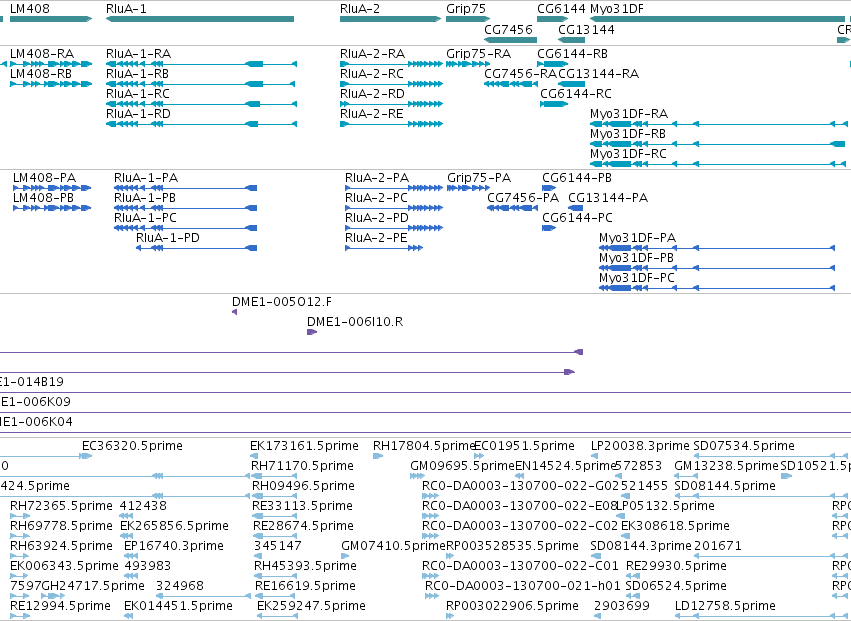This screenshot has height=621, width=851.
Task: Click EST SD07534.5prime
Action: [772, 456]
